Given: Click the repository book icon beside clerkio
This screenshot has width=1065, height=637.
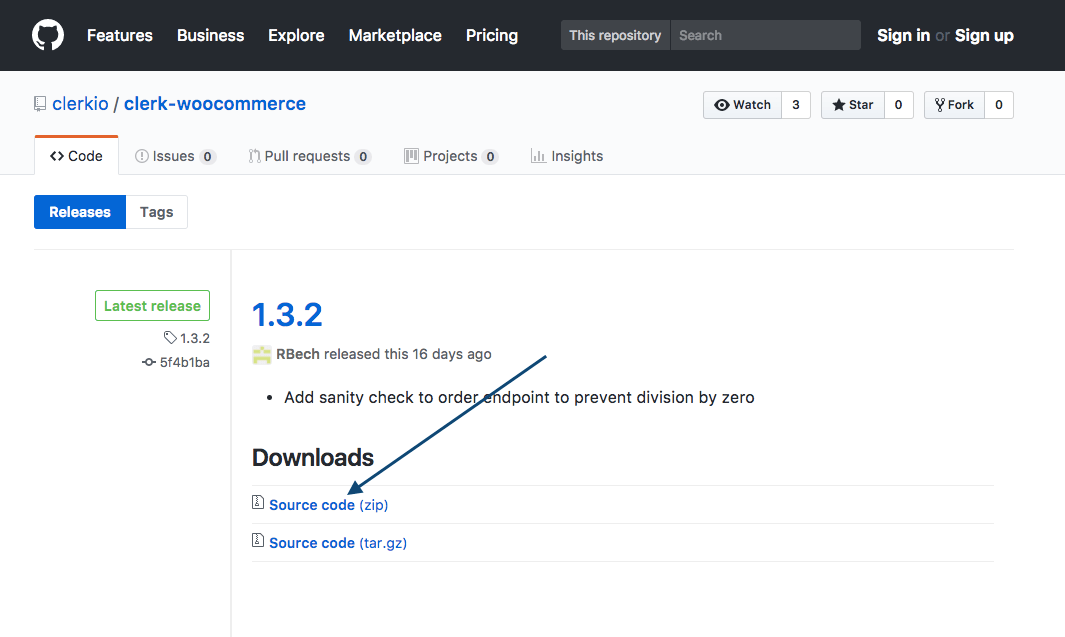Looking at the screenshot, I should pyautogui.click(x=38, y=103).
